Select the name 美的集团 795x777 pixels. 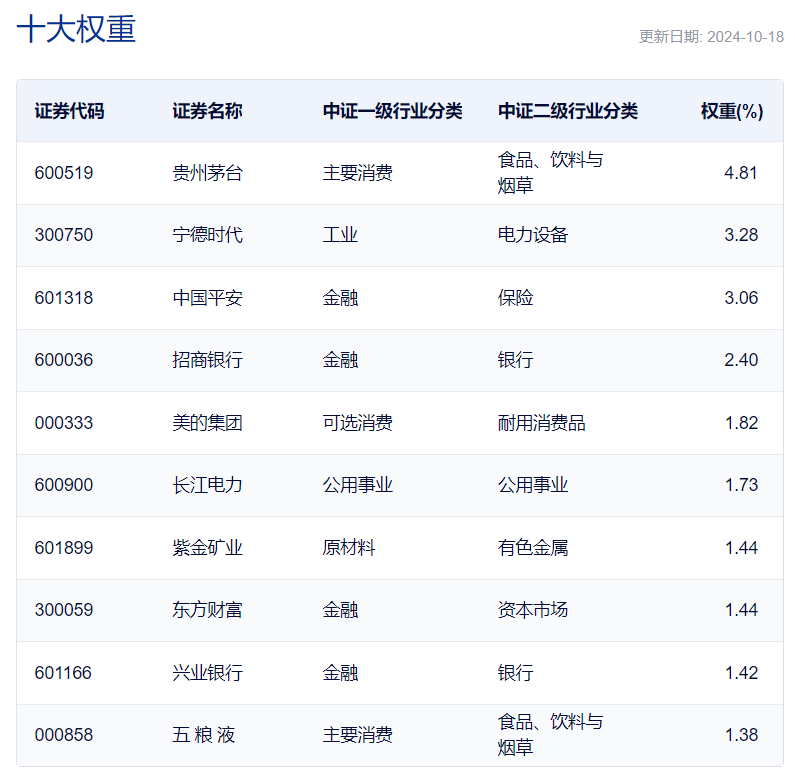point(207,422)
